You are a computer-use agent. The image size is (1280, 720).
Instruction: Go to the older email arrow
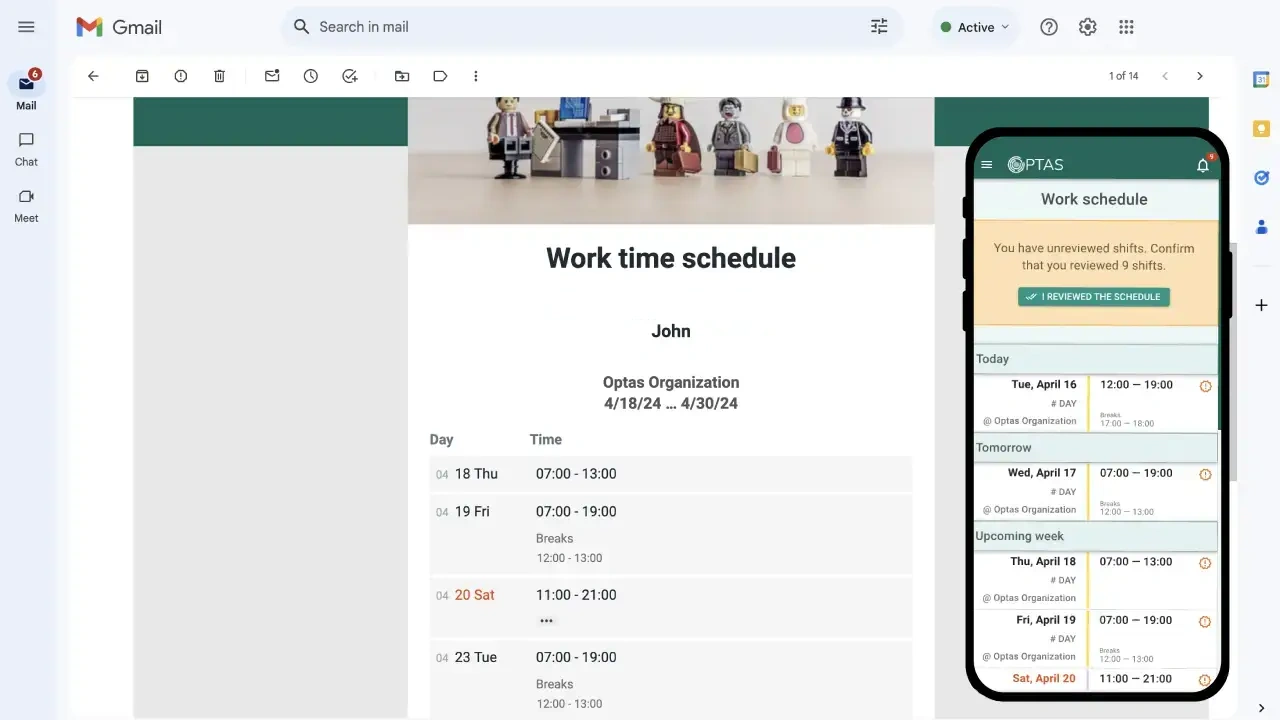(x=1200, y=76)
